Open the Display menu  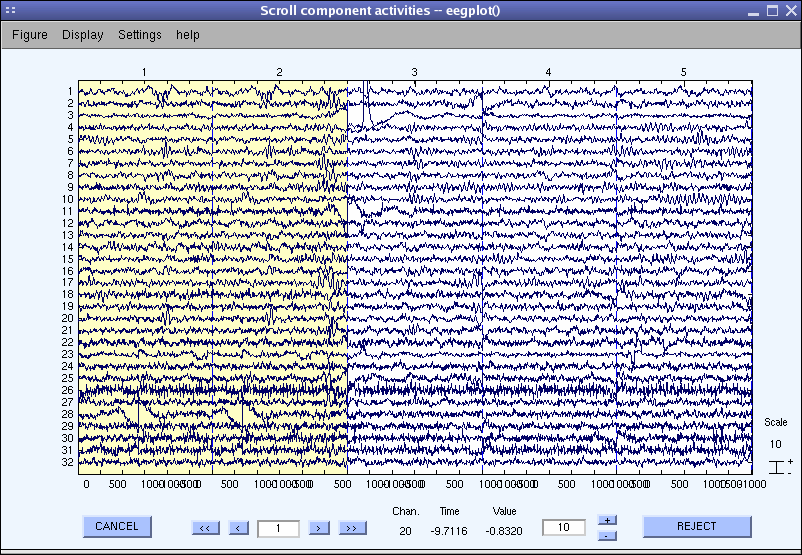pos(83,35)
